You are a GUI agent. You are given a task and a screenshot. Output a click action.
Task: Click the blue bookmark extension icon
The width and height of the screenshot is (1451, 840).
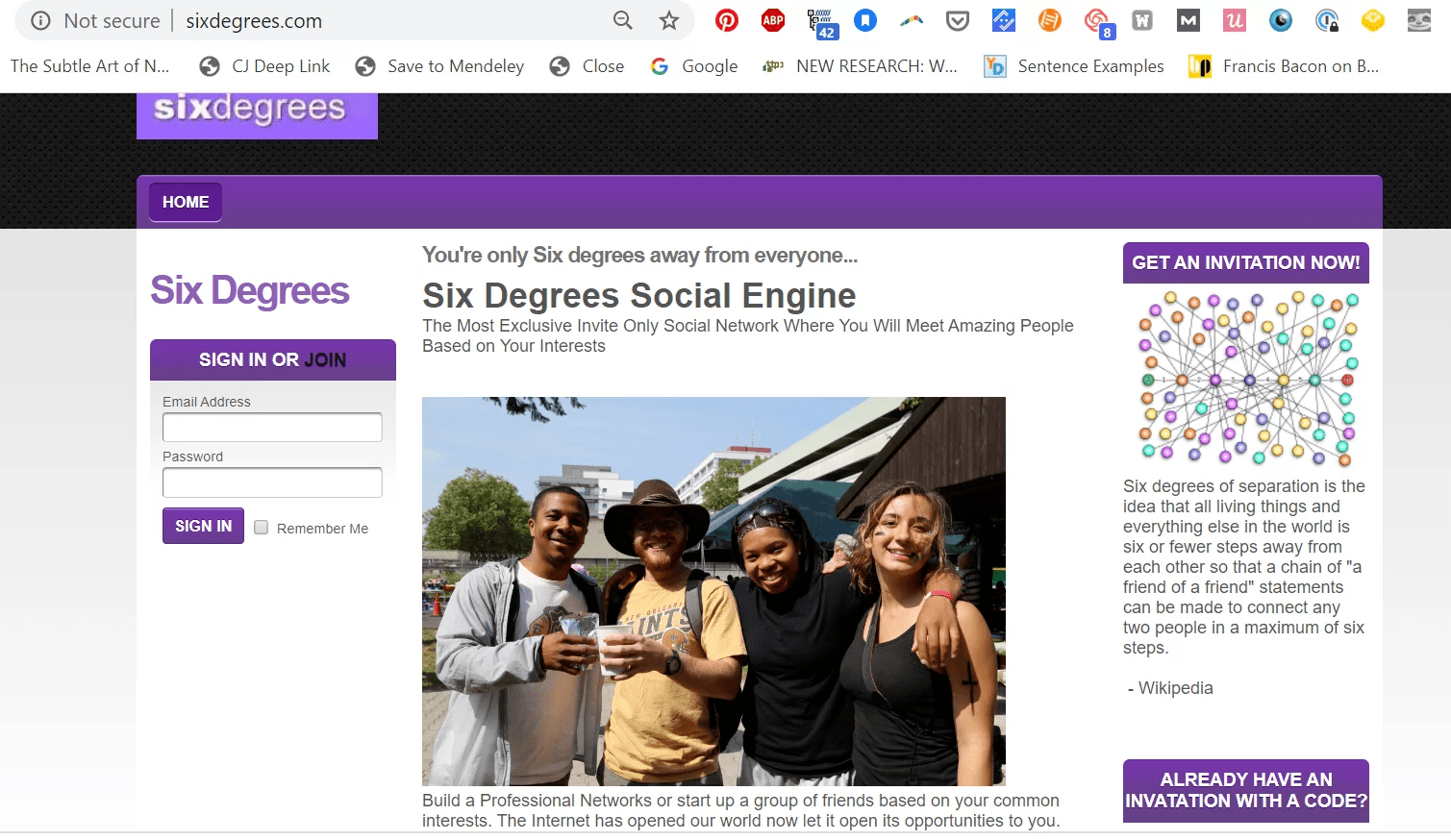[865, 20]
